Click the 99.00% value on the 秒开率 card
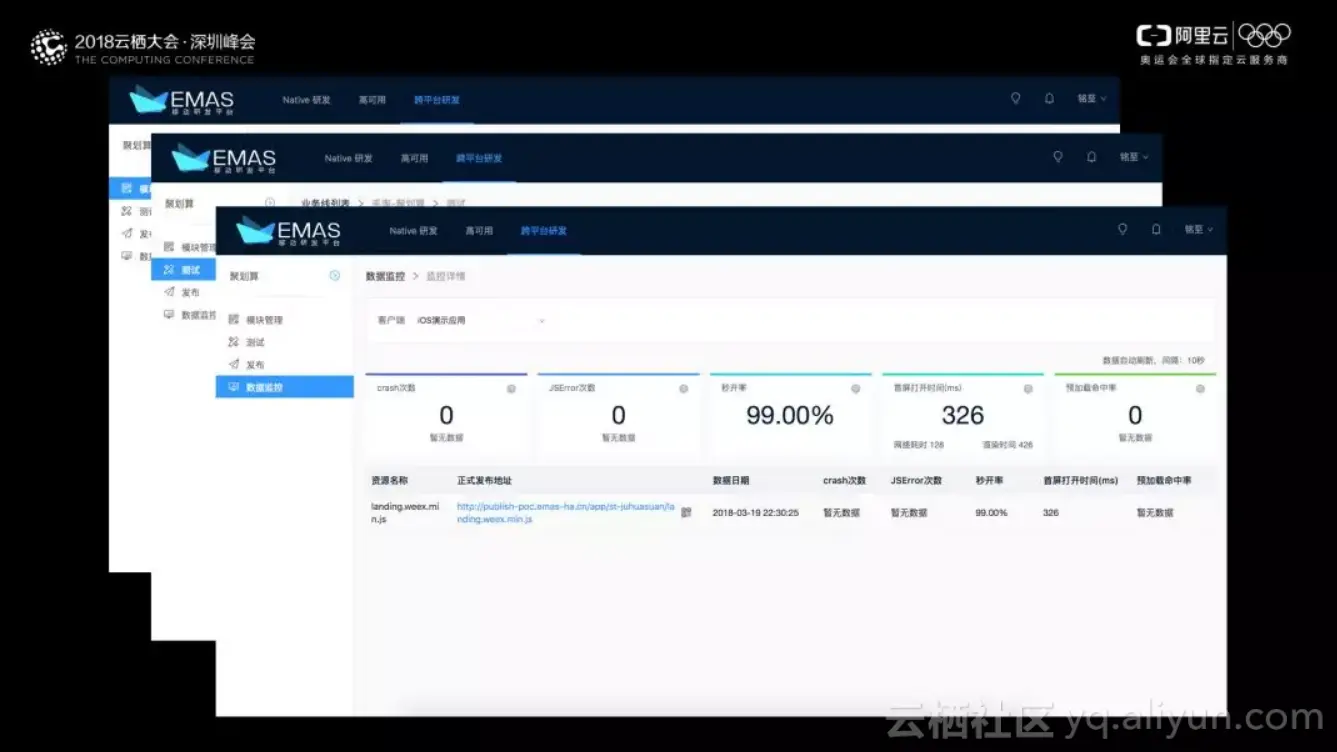Viewport: 1337px width, 752px height. click(790, 415)
